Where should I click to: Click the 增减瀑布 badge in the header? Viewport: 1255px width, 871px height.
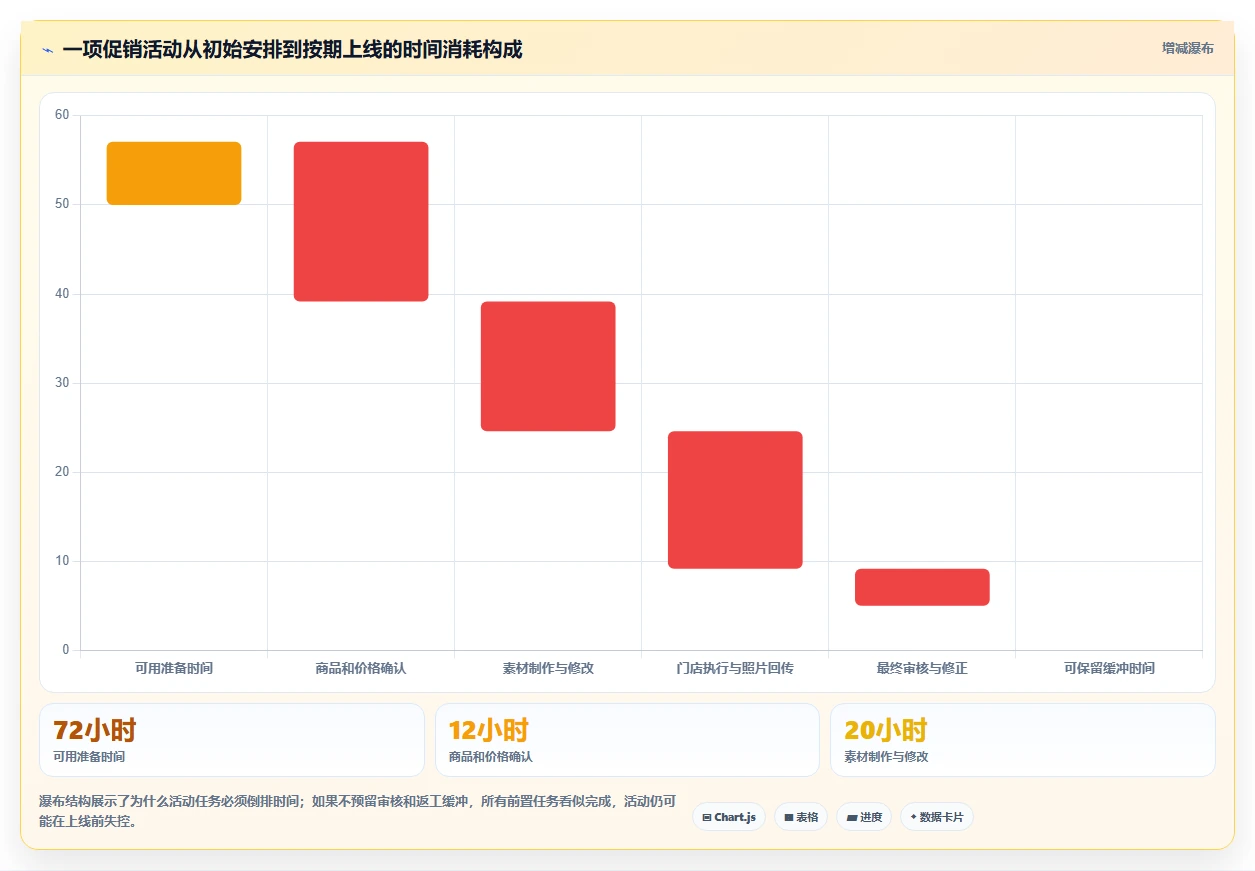coord(1187,48)
